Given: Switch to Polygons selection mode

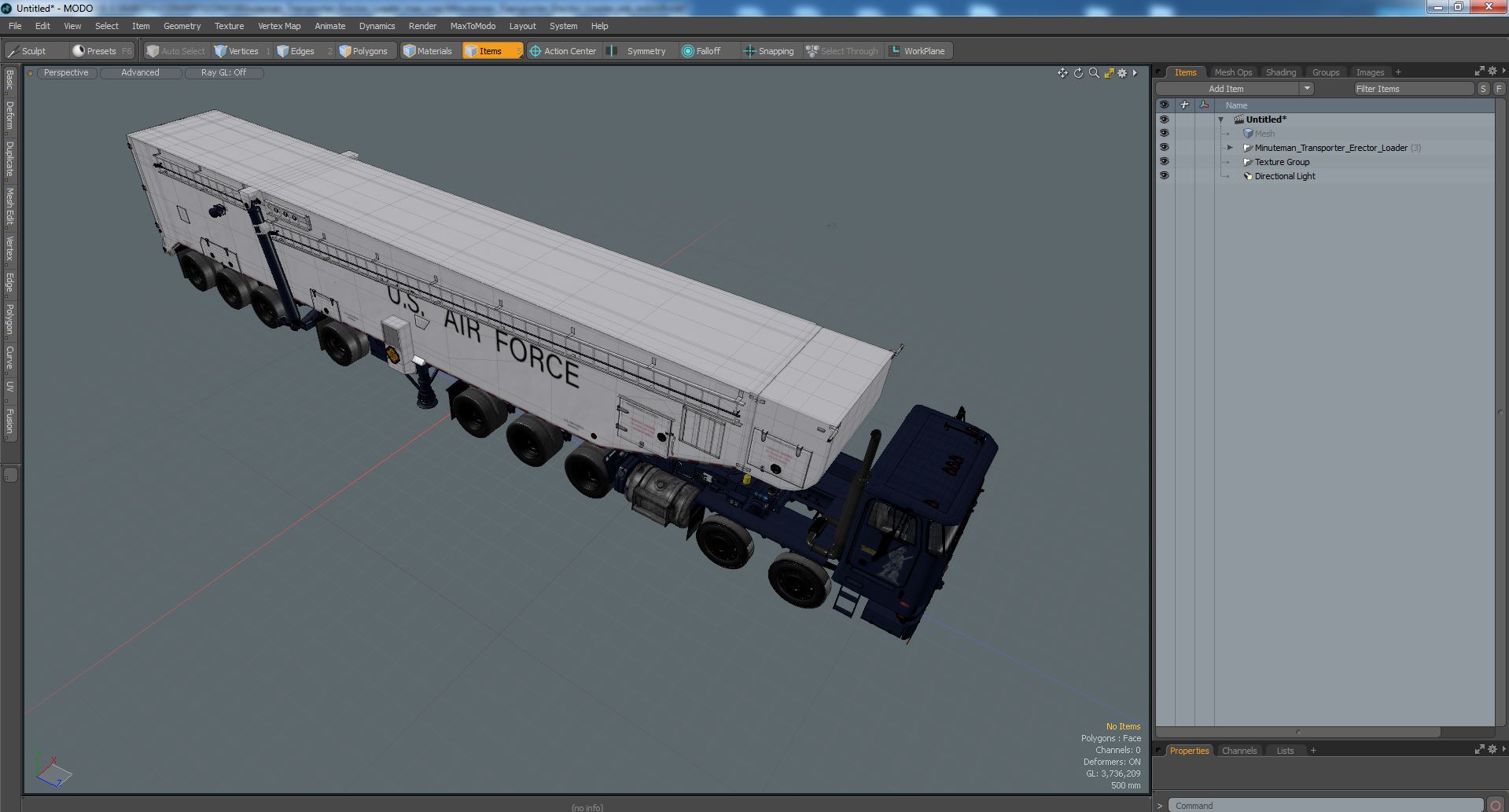Looking at the screenshot, I should click(x=366, y=51).
